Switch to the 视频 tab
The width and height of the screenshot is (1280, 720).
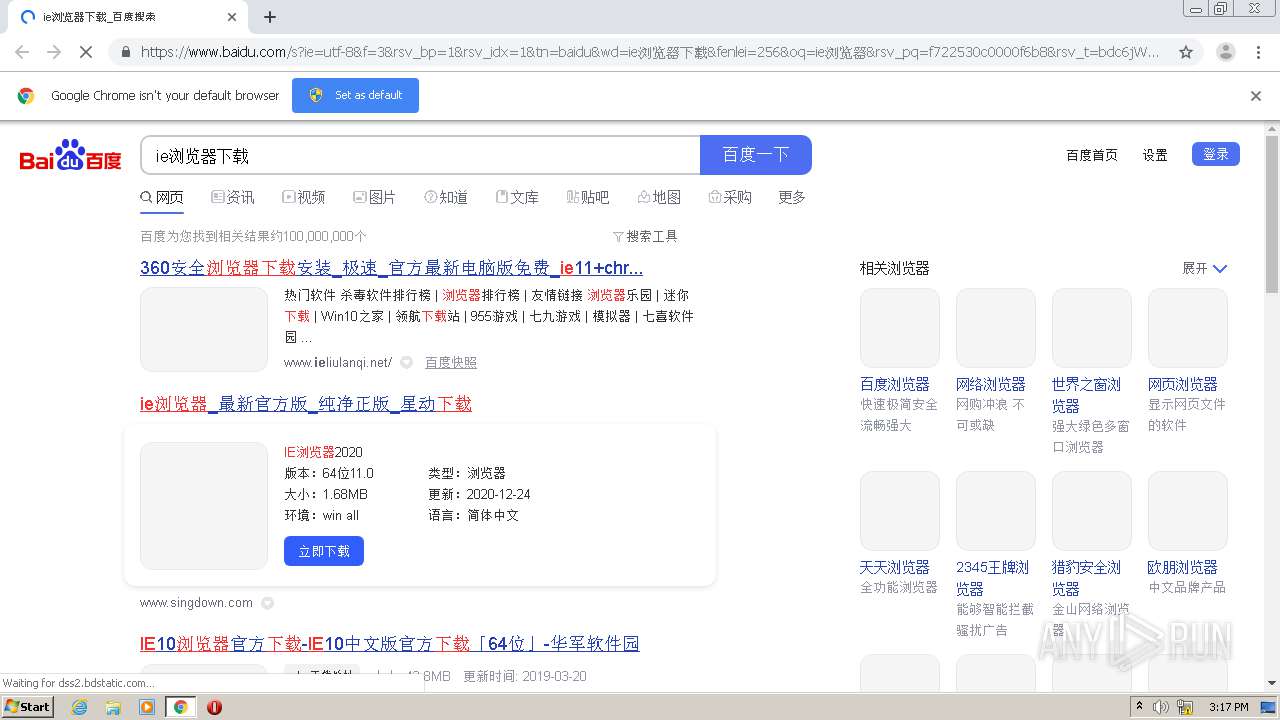(x=304, y=197)
